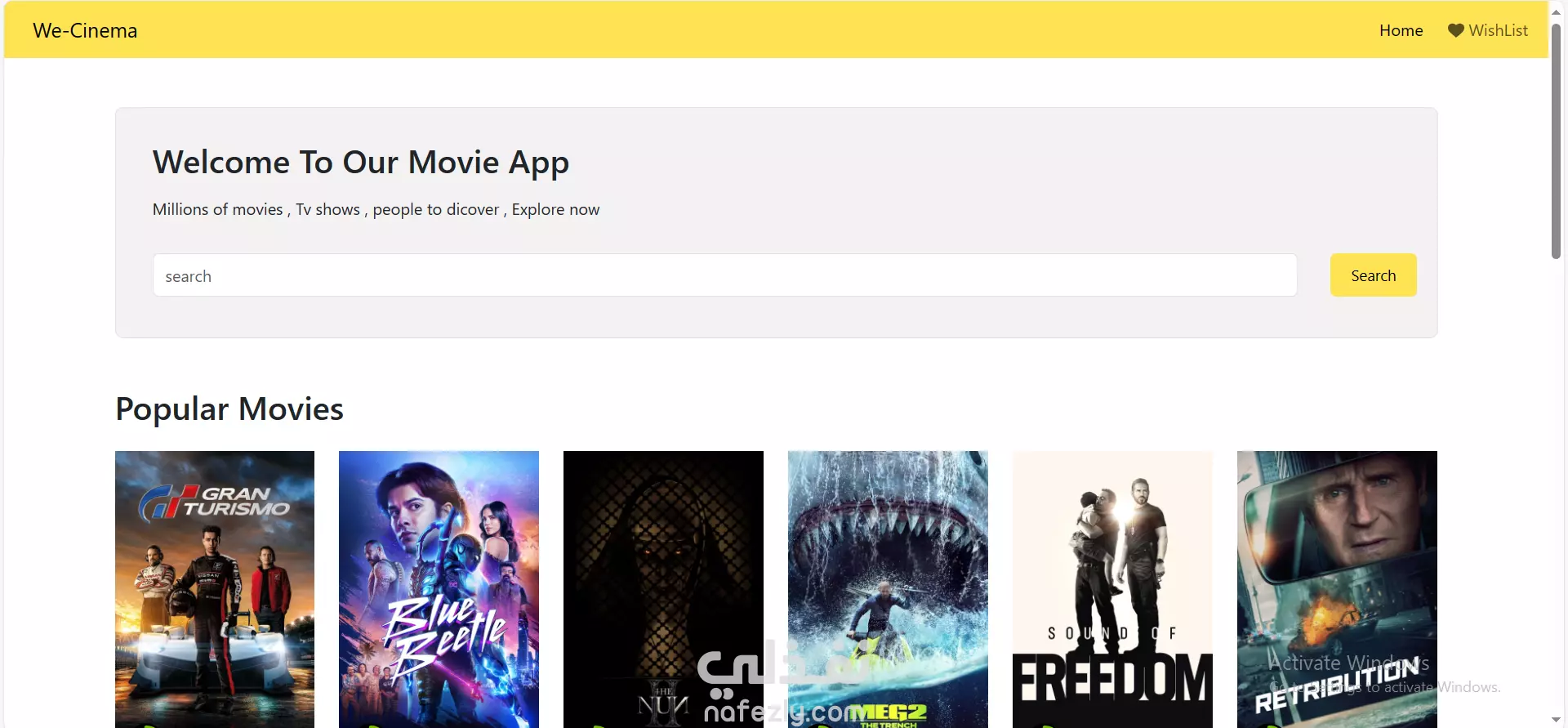Image resolution: width=1568 pixels, height=728 pixels.
Task: Click the Welcome To Our Movie App heading
Action: [x=361, y=163]
